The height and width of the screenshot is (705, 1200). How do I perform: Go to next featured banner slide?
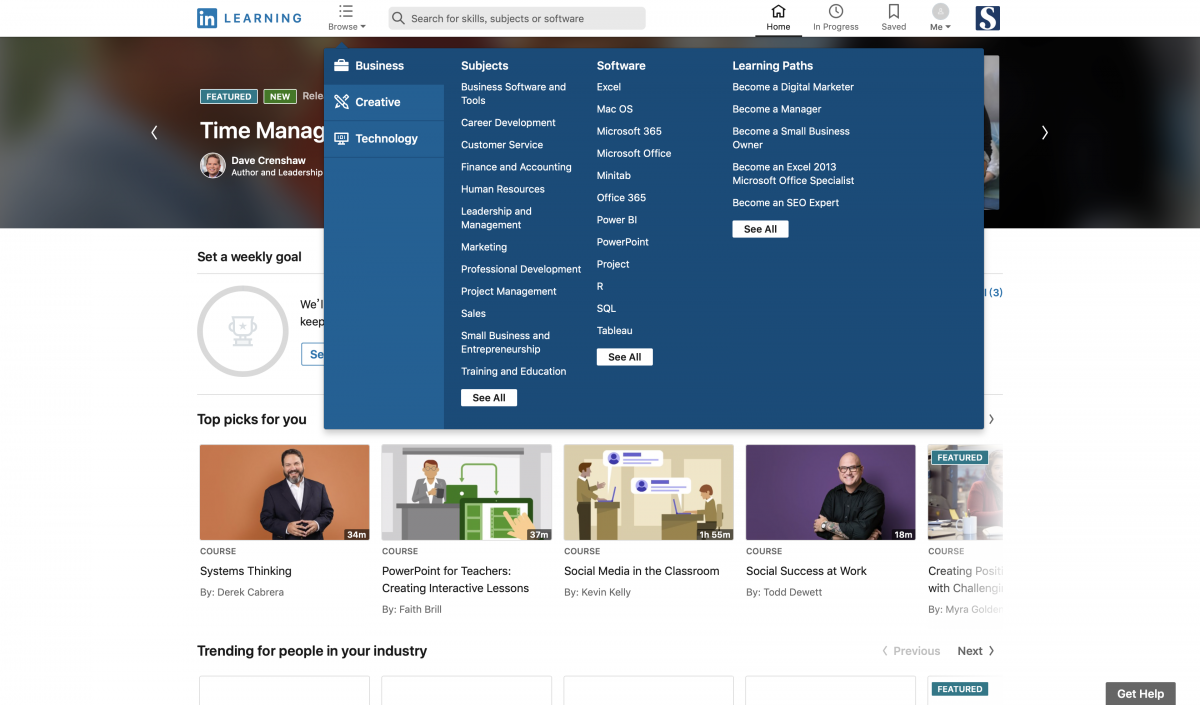[x=1044, y=132]
